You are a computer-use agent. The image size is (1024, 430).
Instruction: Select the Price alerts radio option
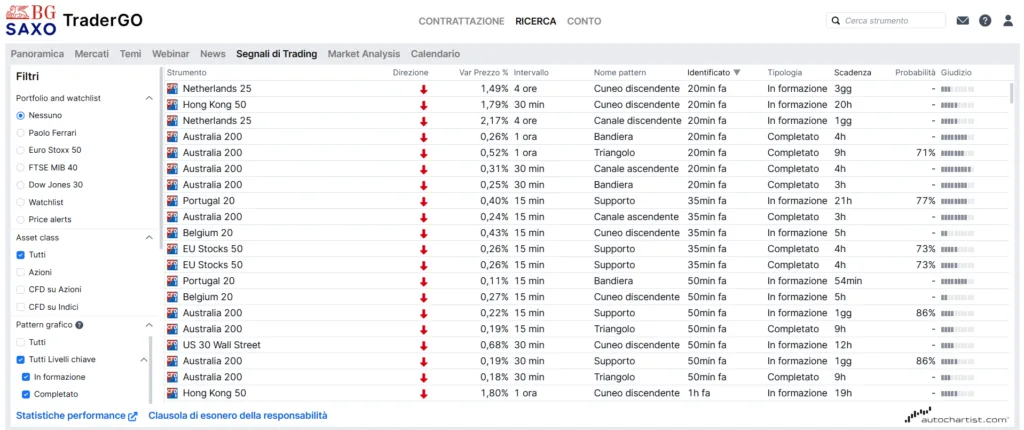point(21,220)
